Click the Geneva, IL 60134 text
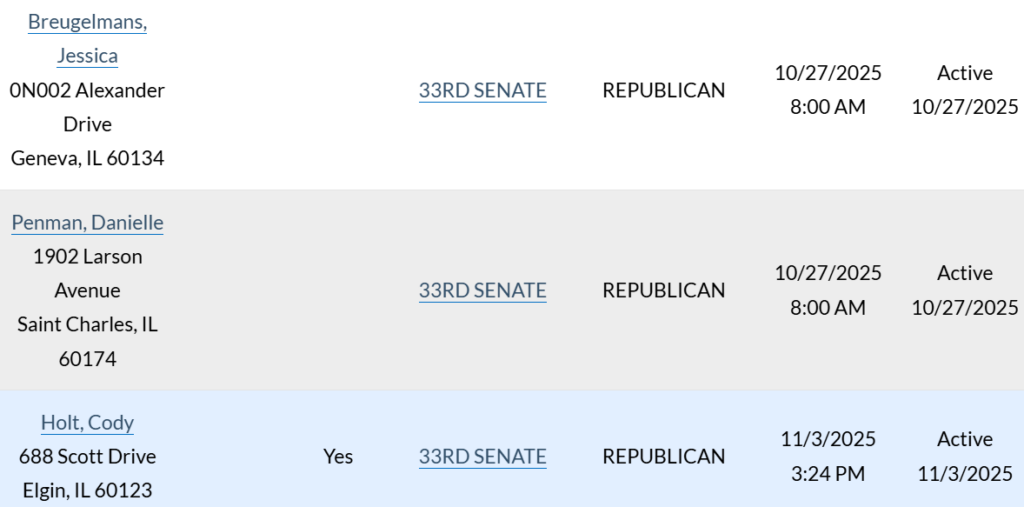The height and width of the screenshot is (507, 1024). click(x=87, y=158)
